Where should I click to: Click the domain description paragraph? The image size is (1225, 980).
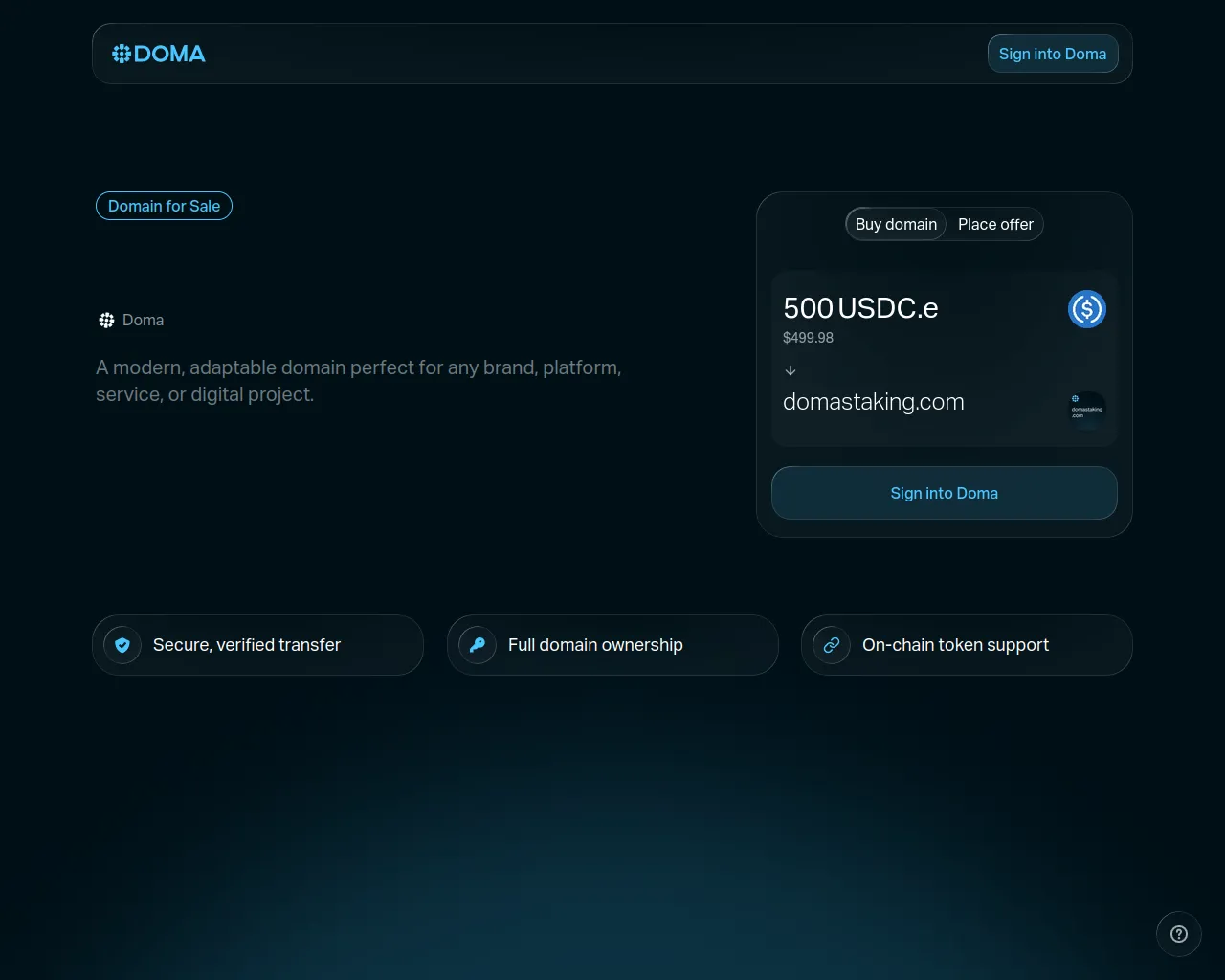[359, 381]
